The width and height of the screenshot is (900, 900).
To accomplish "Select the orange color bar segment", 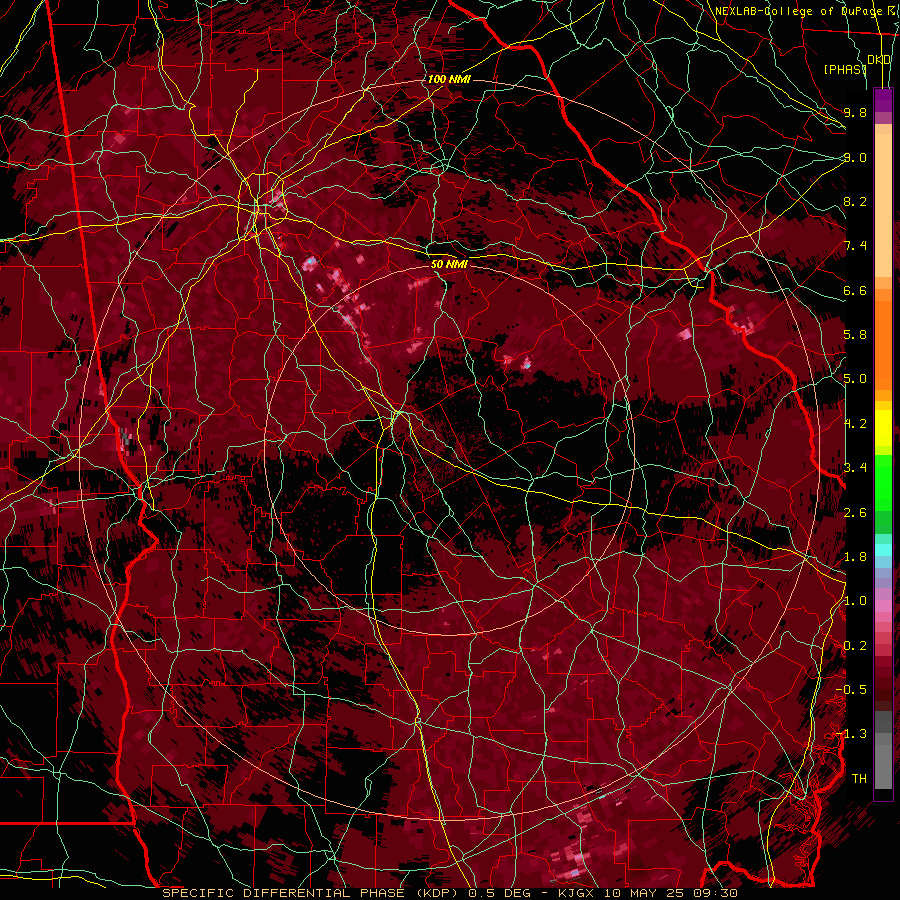I will [883, 344].
